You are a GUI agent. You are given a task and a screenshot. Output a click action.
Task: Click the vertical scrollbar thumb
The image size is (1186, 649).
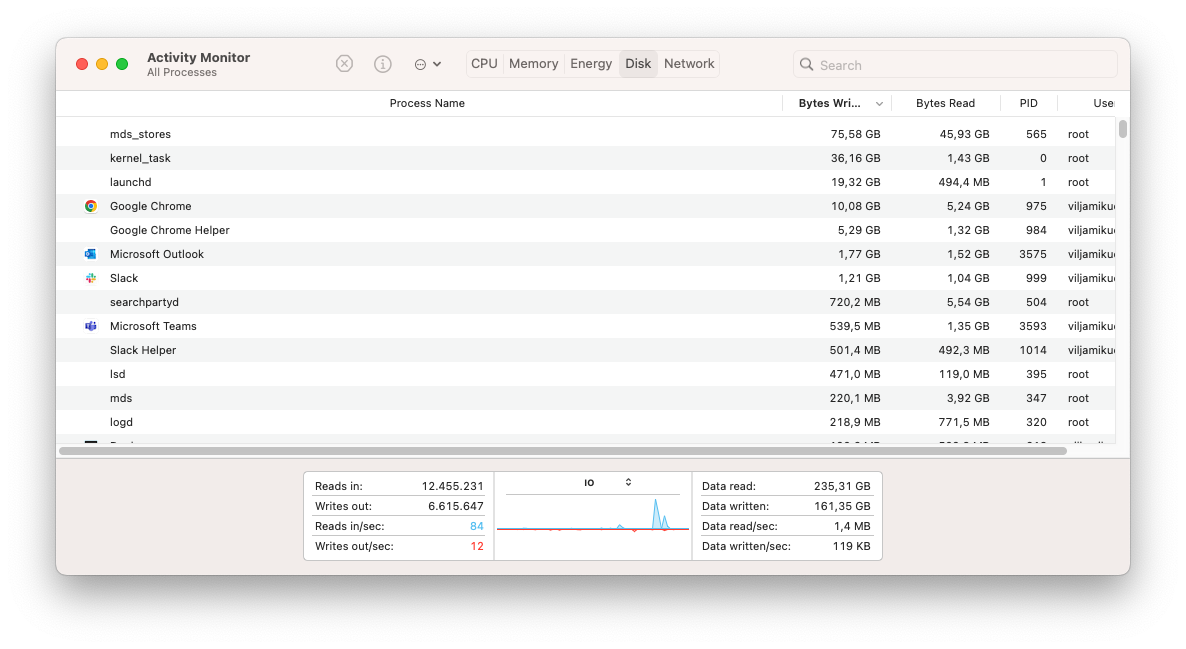pos(1123,129)
